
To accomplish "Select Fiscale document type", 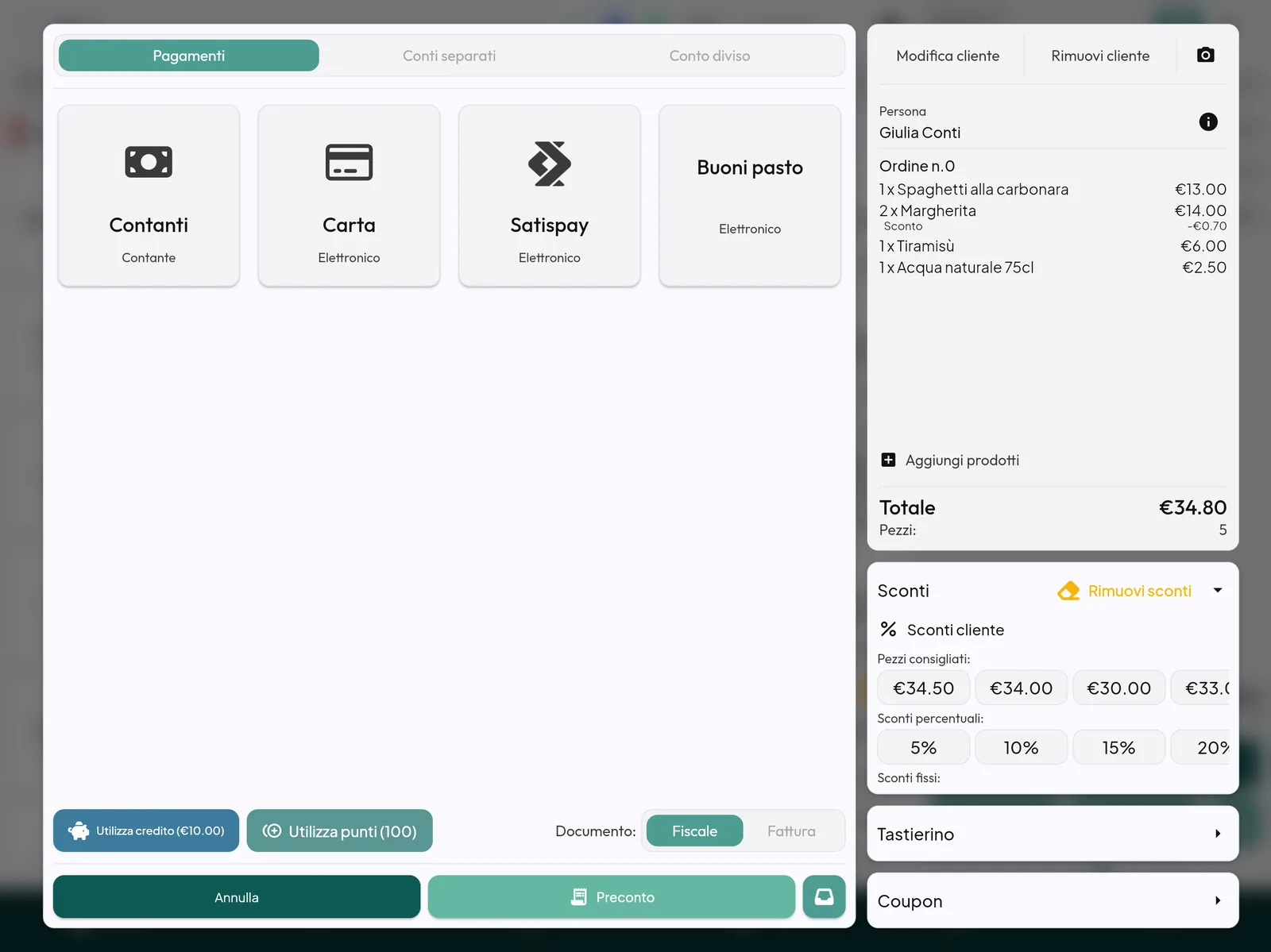I will 694,831.
